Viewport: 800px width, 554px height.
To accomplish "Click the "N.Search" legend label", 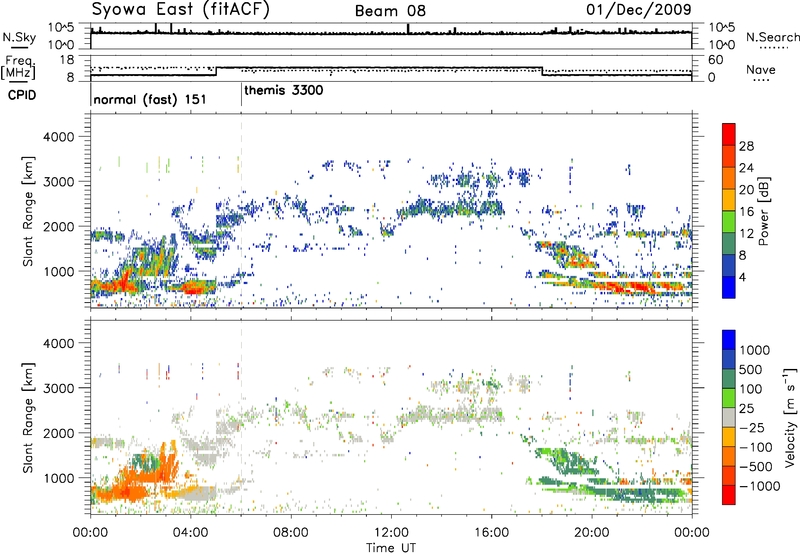I will [772, 37].
